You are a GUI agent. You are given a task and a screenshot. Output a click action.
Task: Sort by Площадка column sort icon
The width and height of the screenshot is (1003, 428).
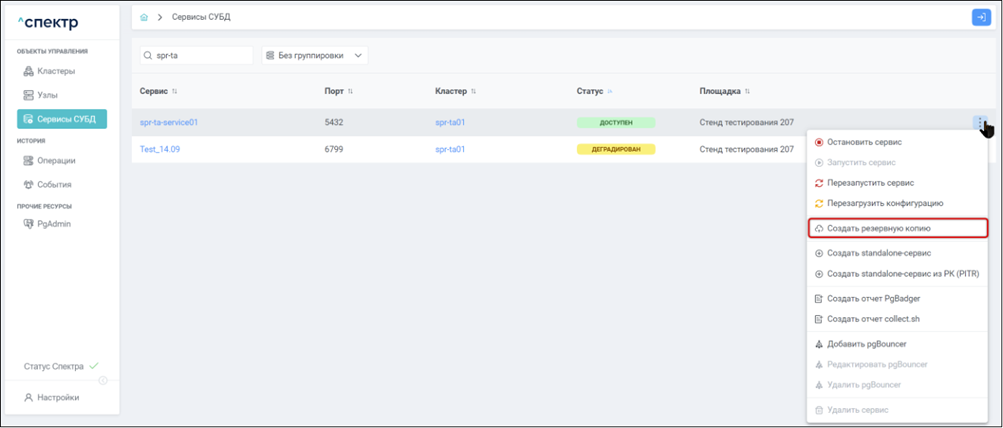pyautogui.click(x=746, y=92)
